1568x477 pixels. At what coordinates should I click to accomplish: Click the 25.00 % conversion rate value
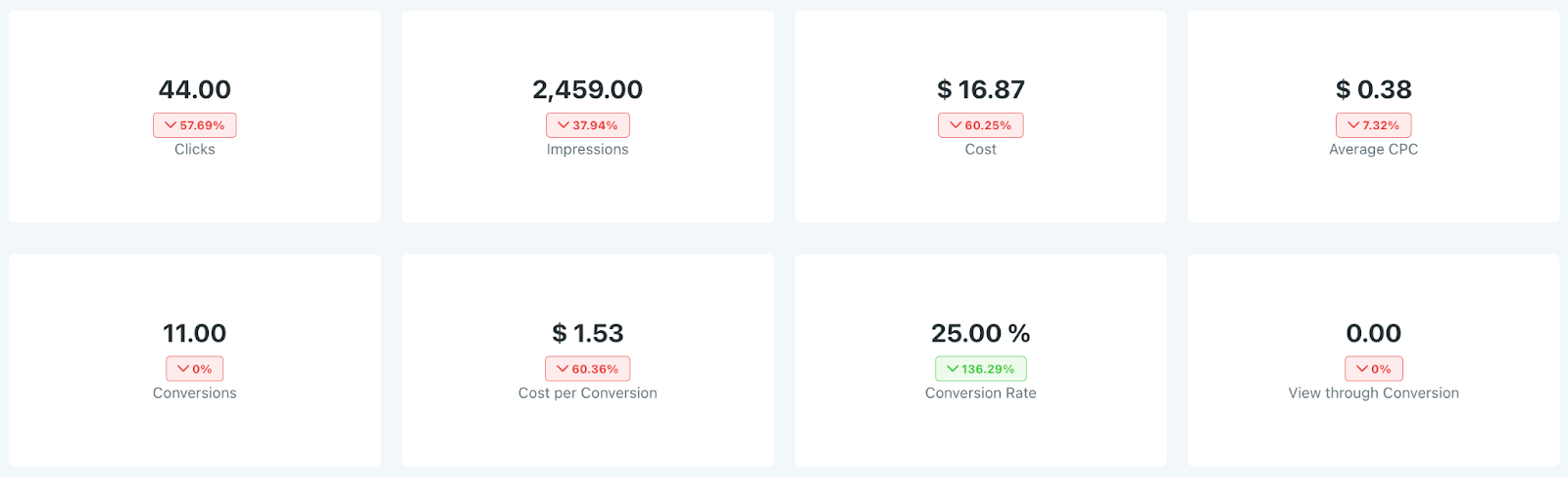click(x=981, y=334)
